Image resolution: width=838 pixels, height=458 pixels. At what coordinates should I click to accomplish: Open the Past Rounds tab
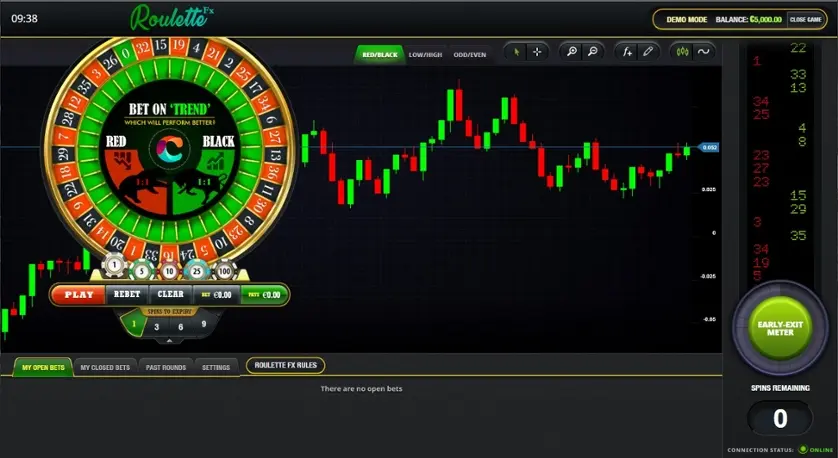click(166, 367)
